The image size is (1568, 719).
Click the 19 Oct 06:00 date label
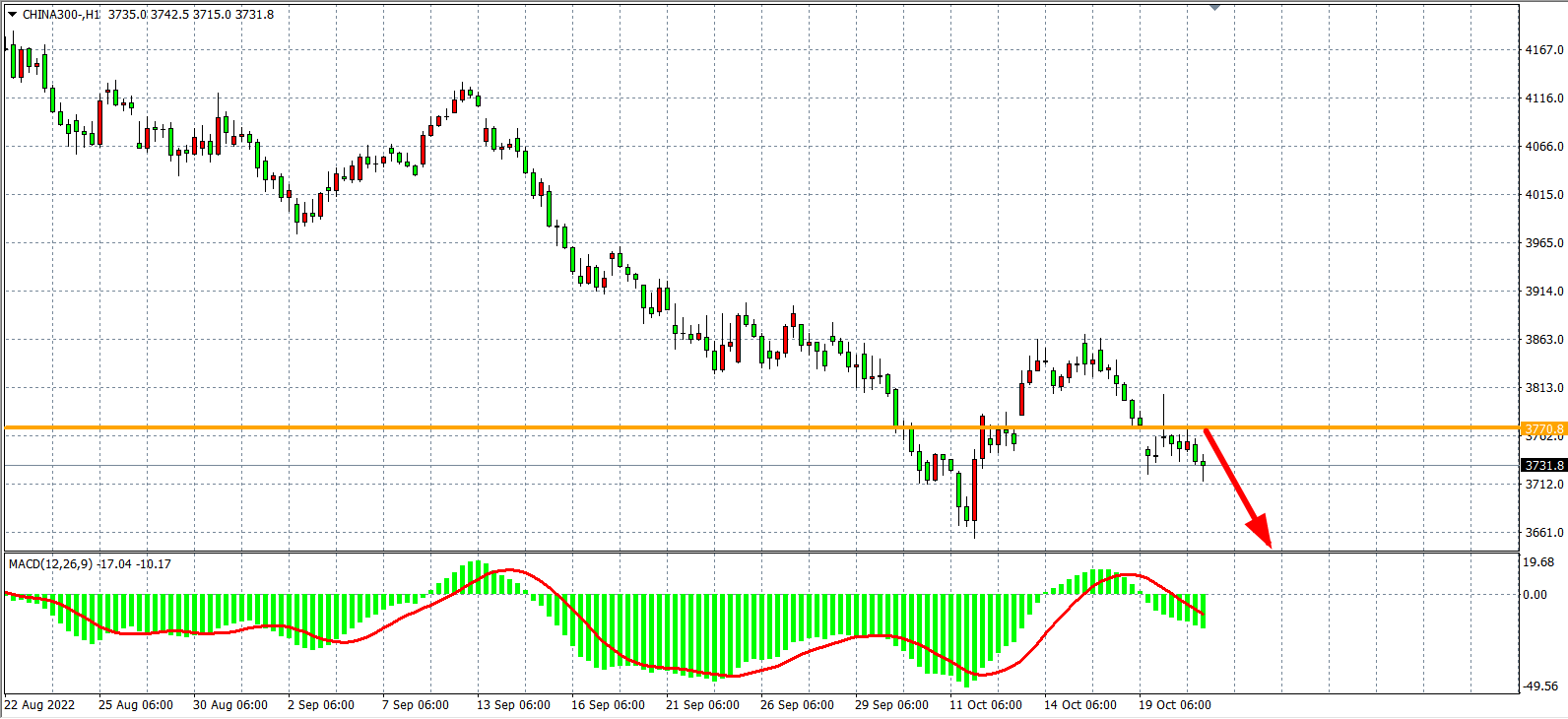[x=1174, y=705]
